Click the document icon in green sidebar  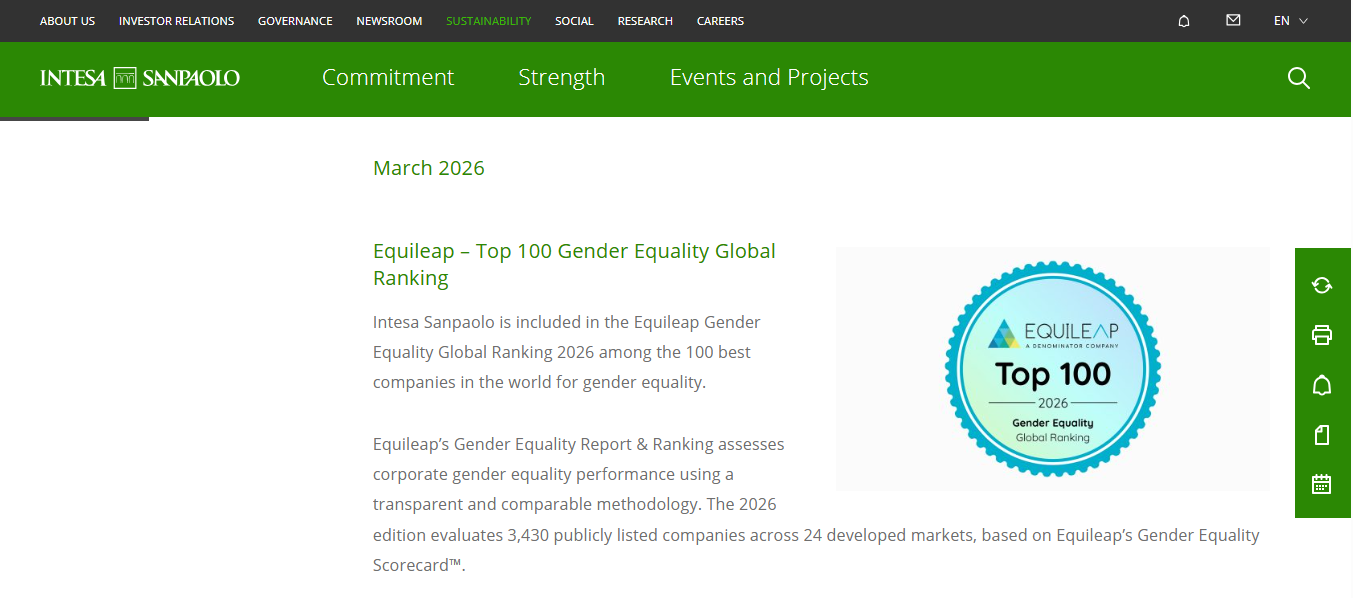pos(1322,435)
